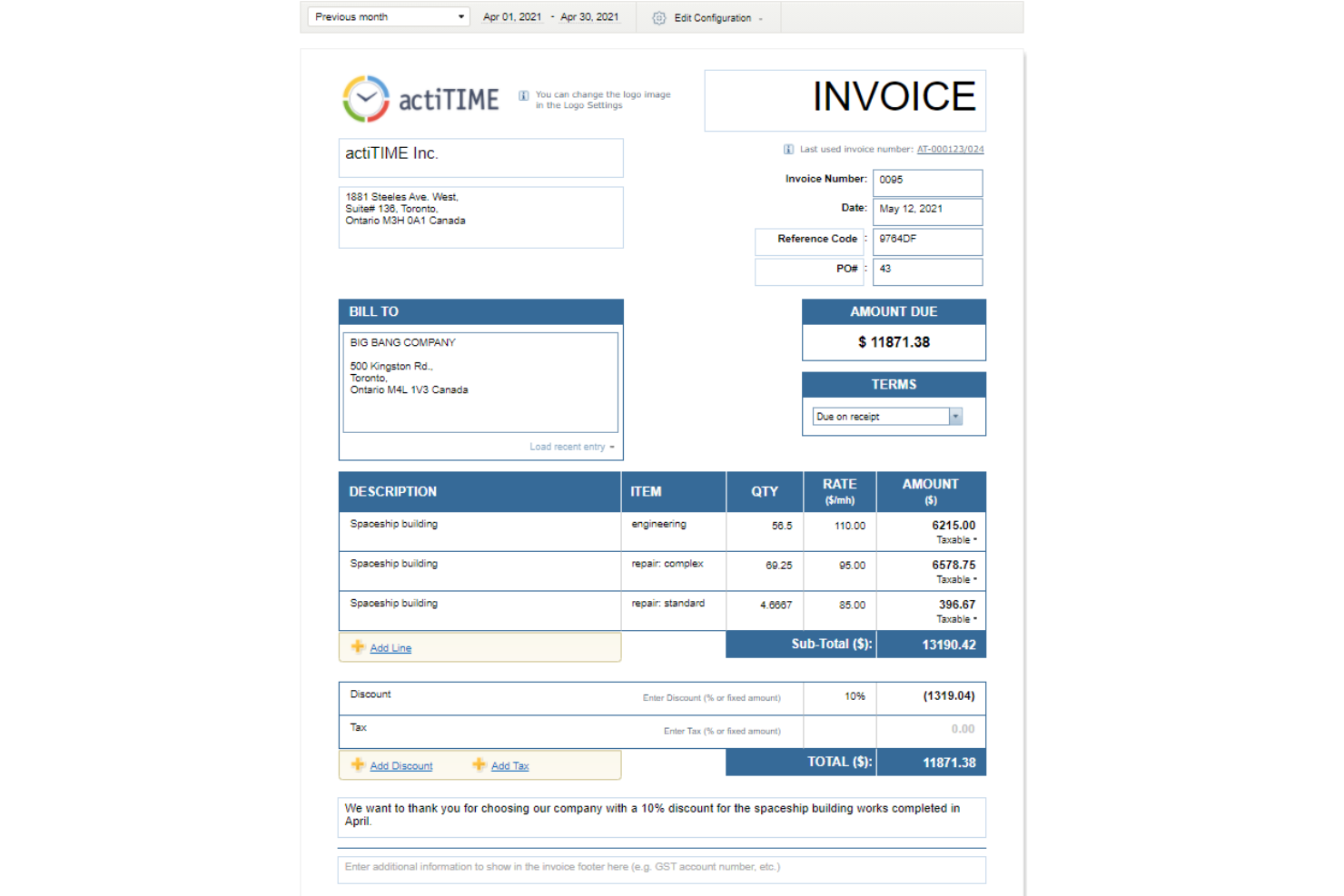The height and width of the screenshot is (896, 1344).
Task: Click the plus icon next to Add Discount
Action: pyautogui.click(x=358, y=765)
